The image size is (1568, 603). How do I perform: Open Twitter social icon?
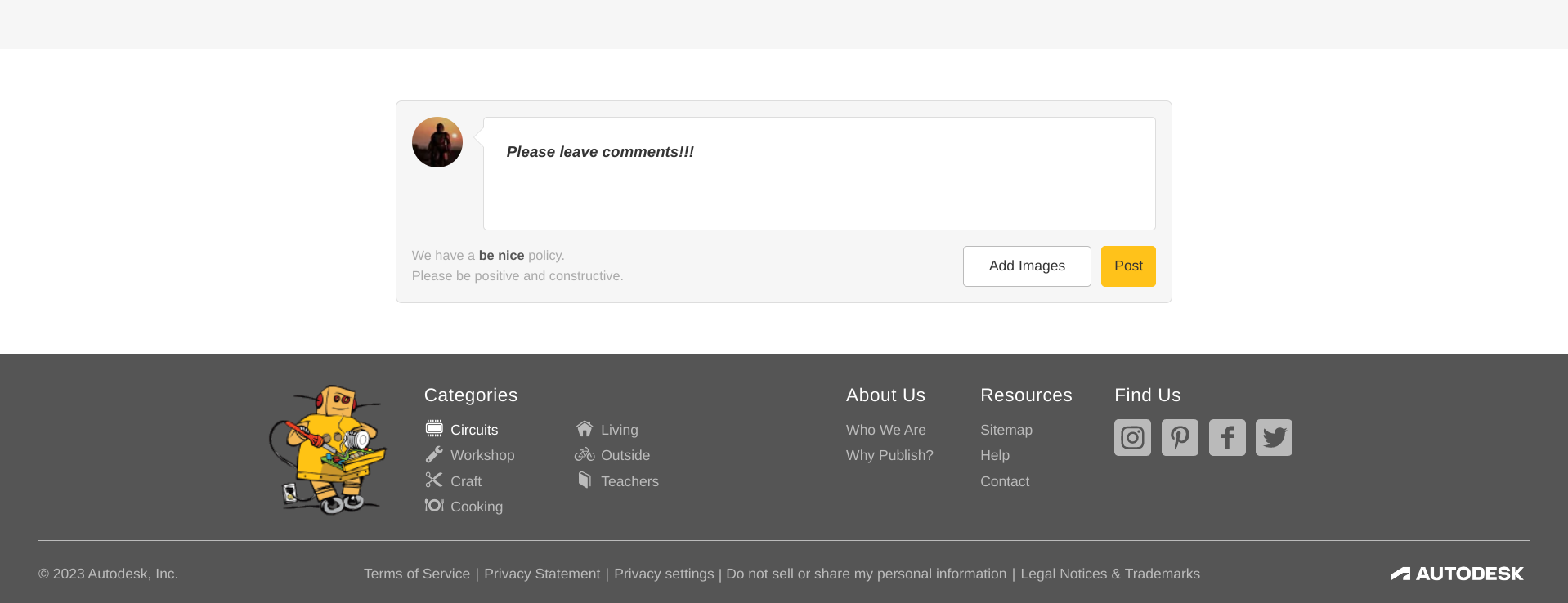tap(1274, 437)
